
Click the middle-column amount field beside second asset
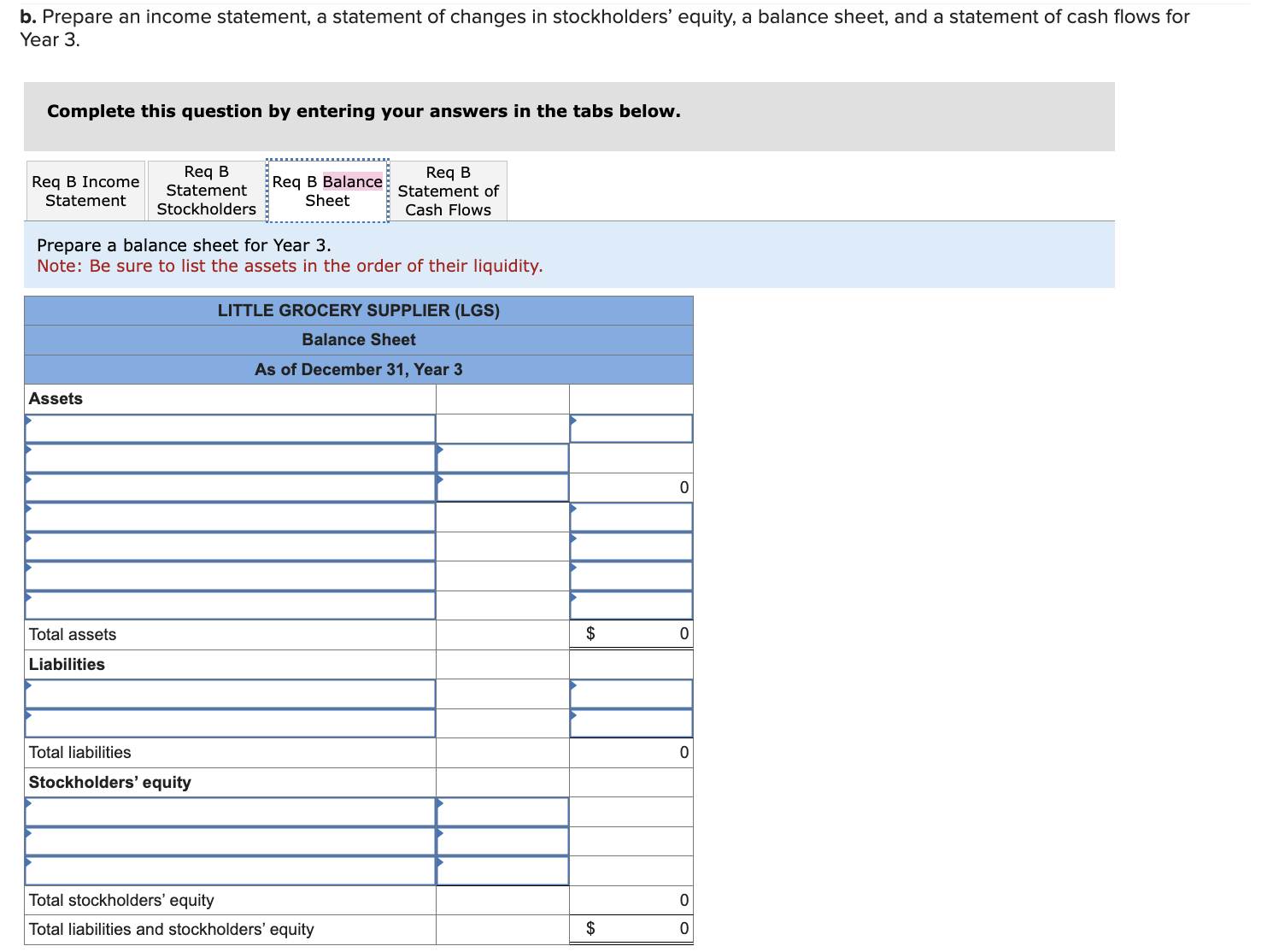pyautogui.click(x=502, y=457)
